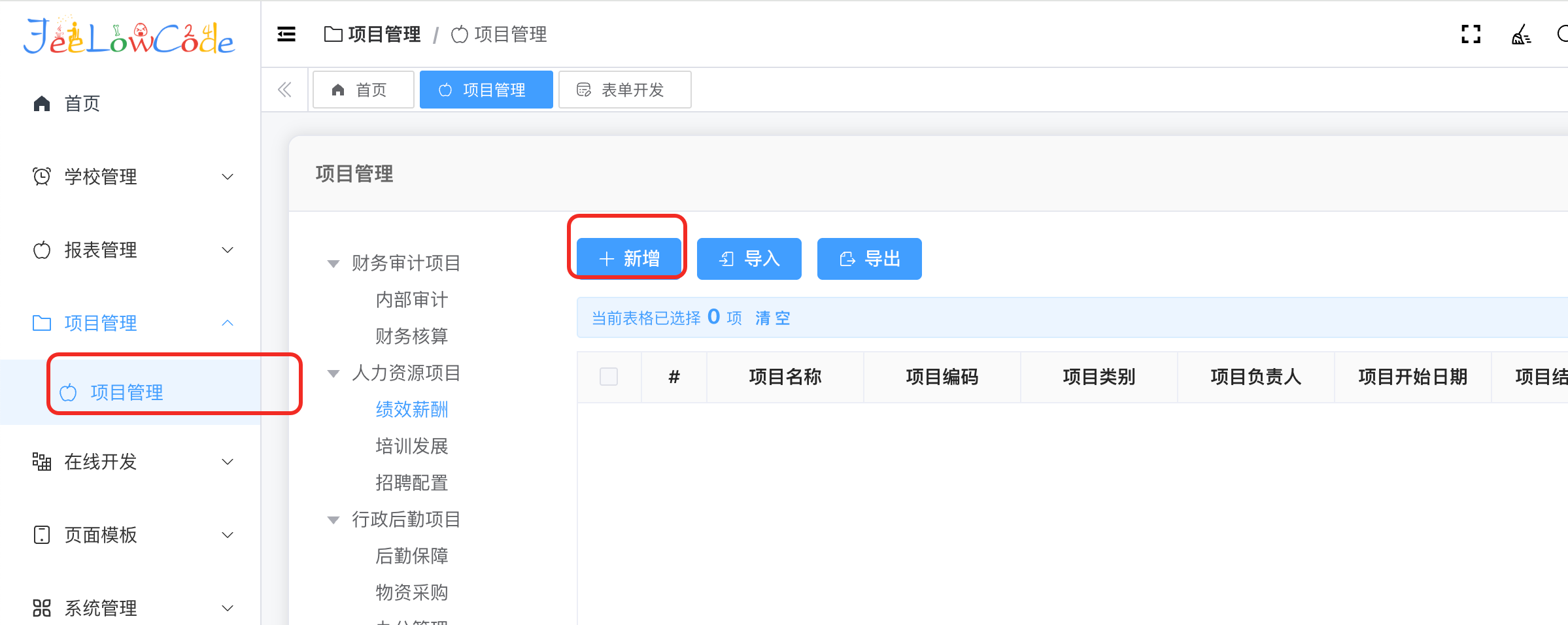
Task: Switch to the 表单开发 tab
Action: pos(624,90)
